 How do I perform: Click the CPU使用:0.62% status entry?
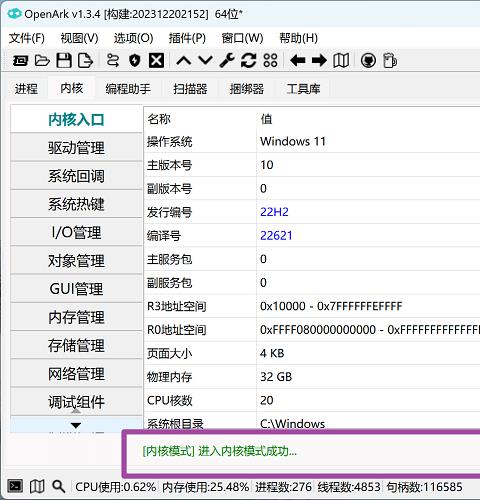pos(116,487)
